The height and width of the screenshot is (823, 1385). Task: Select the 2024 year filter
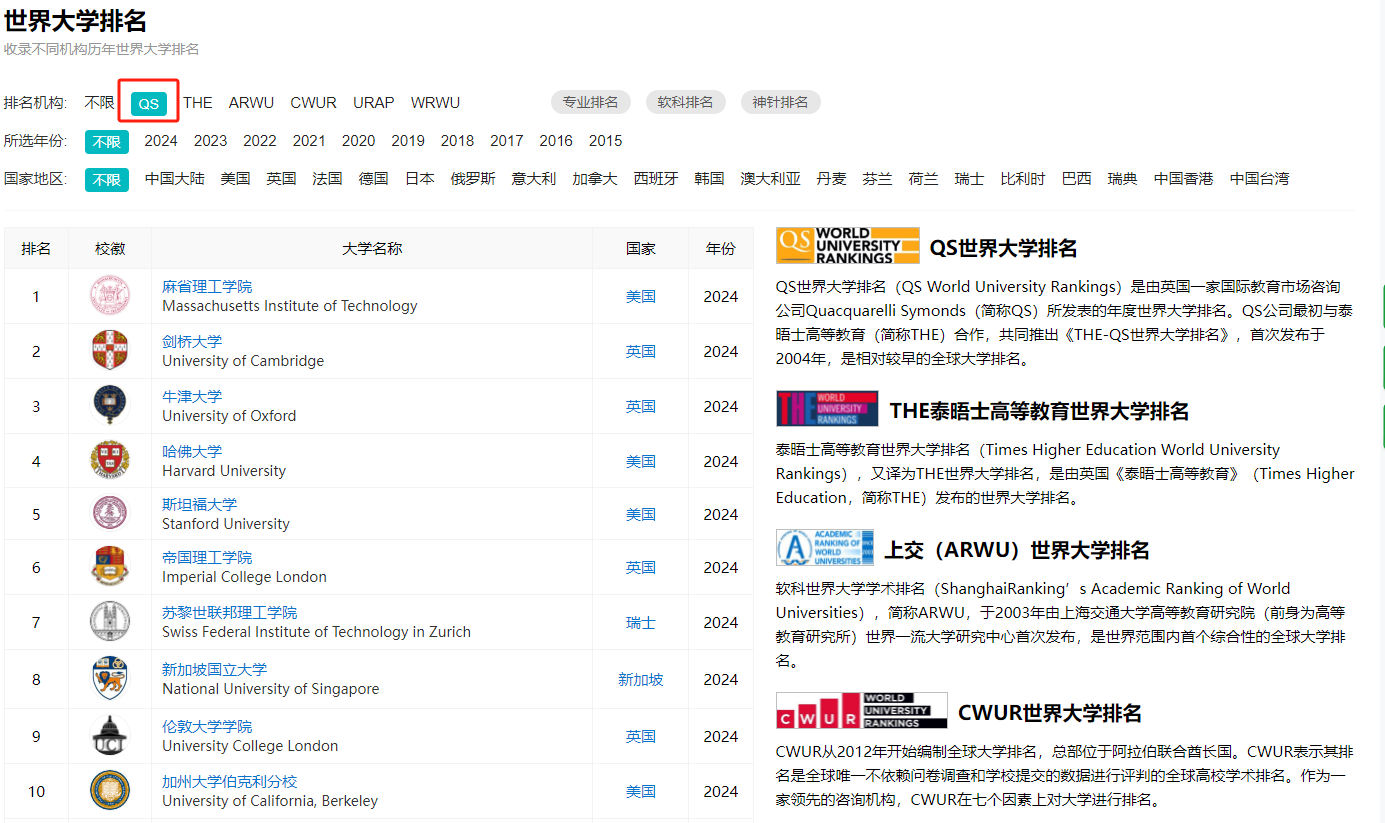[x=161, y=141]
